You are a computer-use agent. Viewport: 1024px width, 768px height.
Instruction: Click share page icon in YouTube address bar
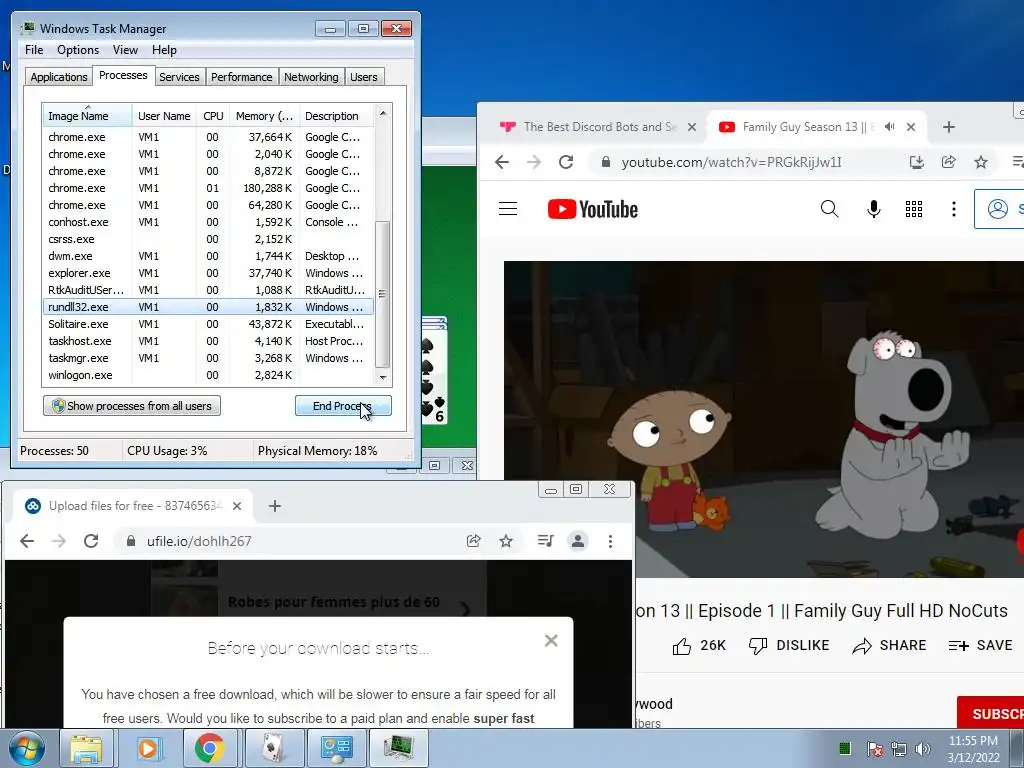948,162
